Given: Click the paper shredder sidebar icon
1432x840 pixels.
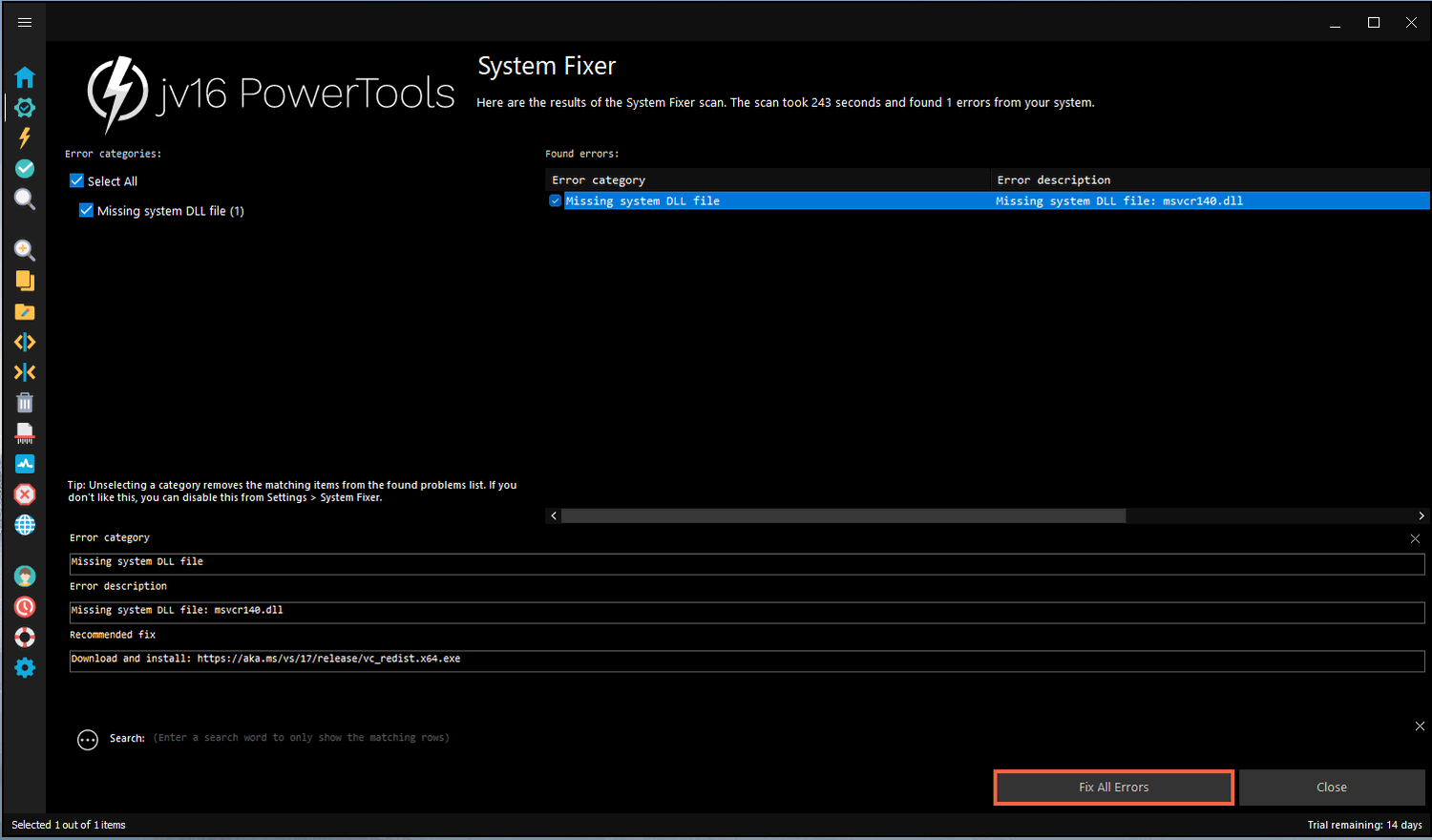Looking at the screenshot, I should pyautogui.click(x=25, y=433).
